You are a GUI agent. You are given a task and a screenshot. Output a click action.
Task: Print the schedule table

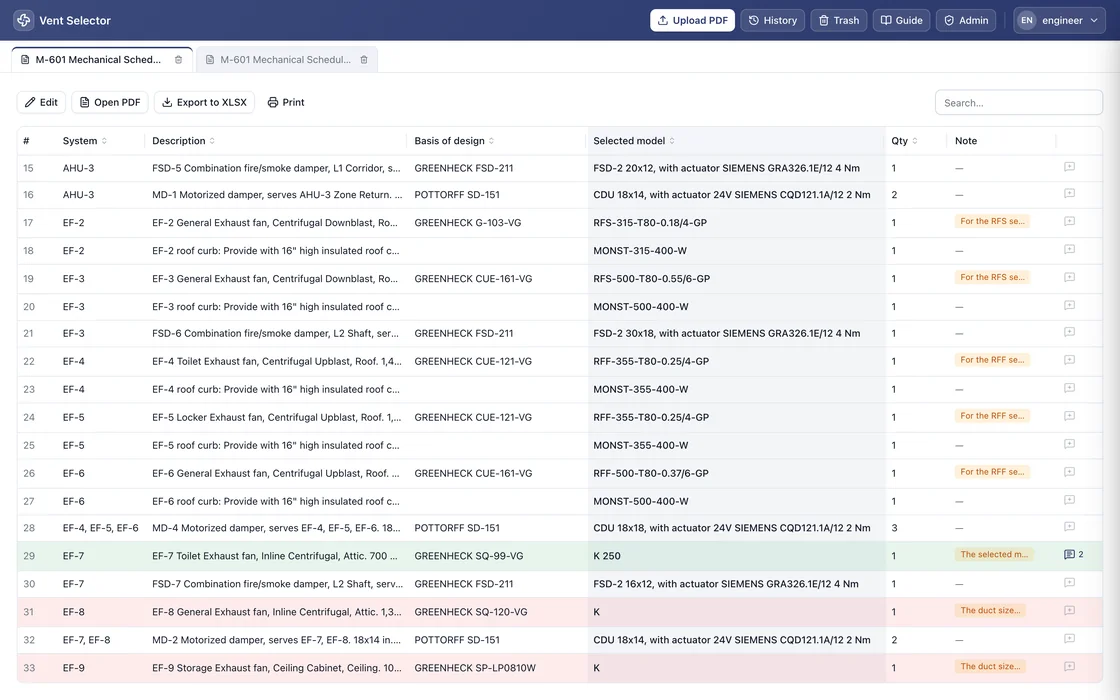coord(286,102)
